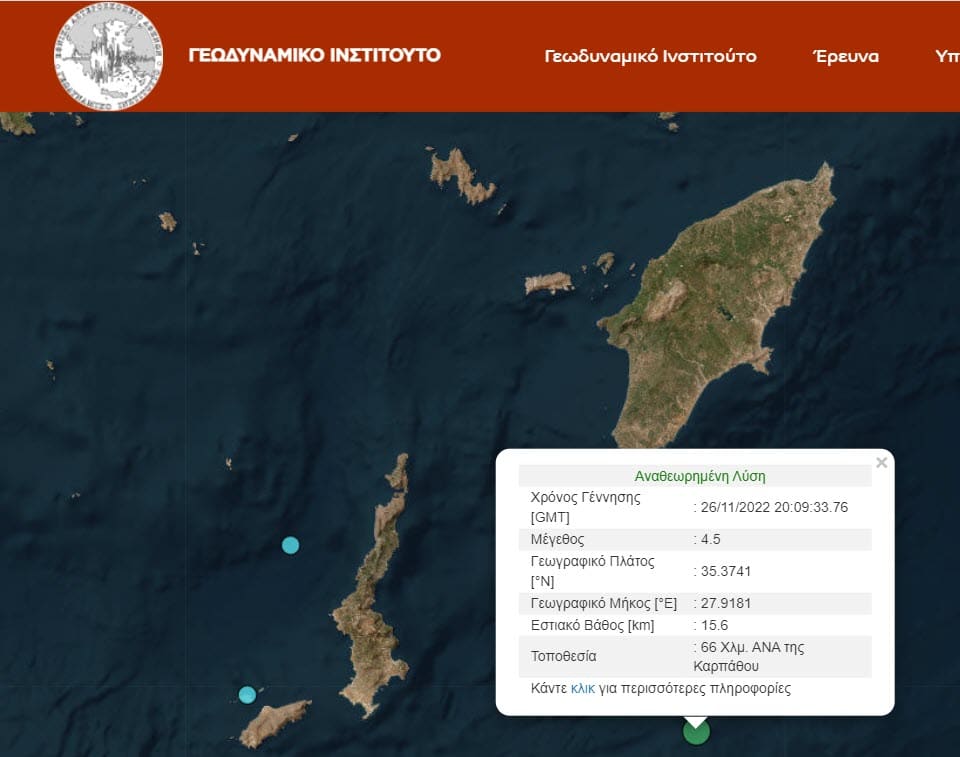Click the 'Αναθεωρημένη Λύση' popup heading
Image resolution: width=960 pixels, height=757 pixels.
pyautogui.click(x=700, y=476)
